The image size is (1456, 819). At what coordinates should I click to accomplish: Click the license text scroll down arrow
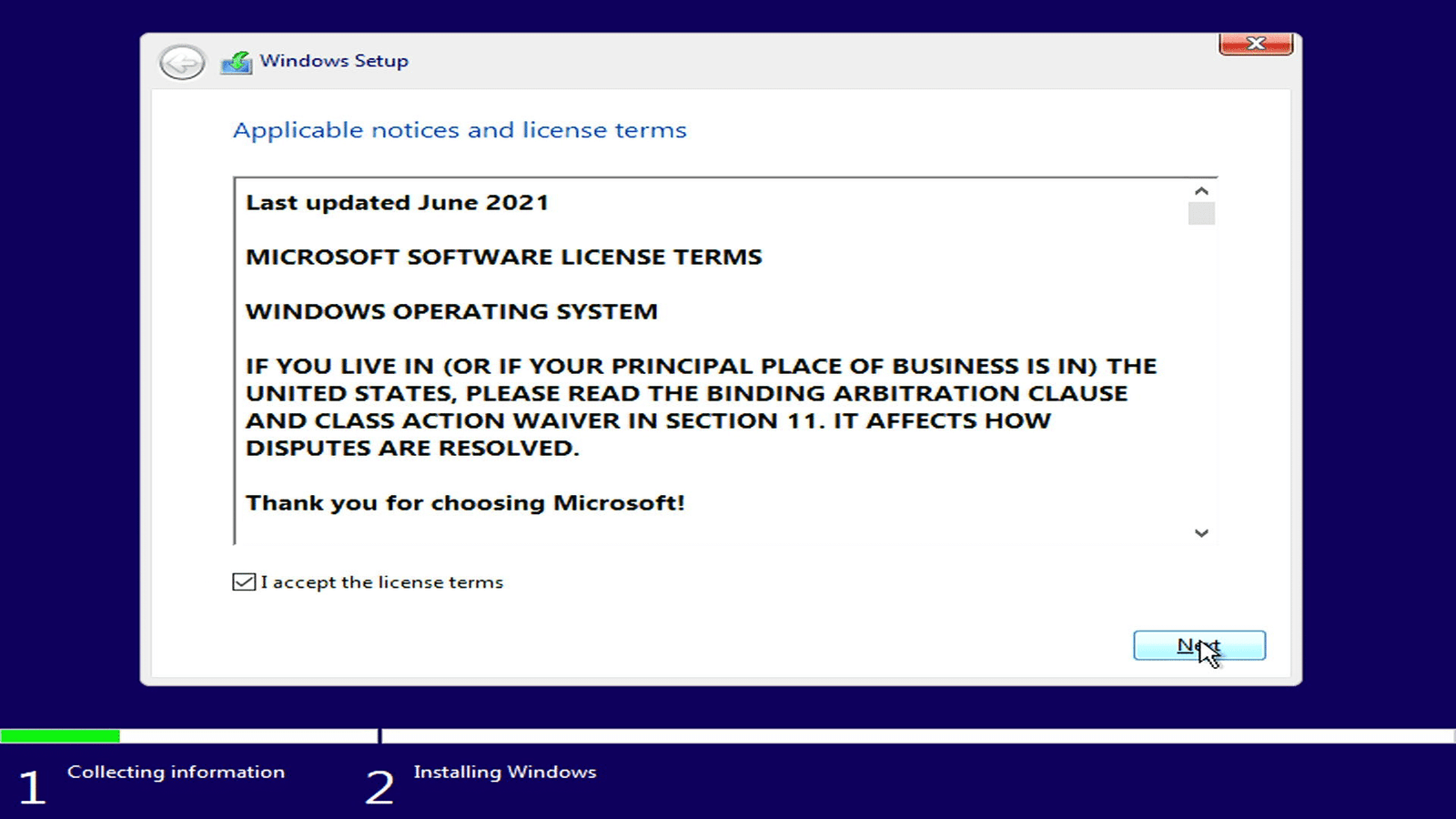(1201, 533)
